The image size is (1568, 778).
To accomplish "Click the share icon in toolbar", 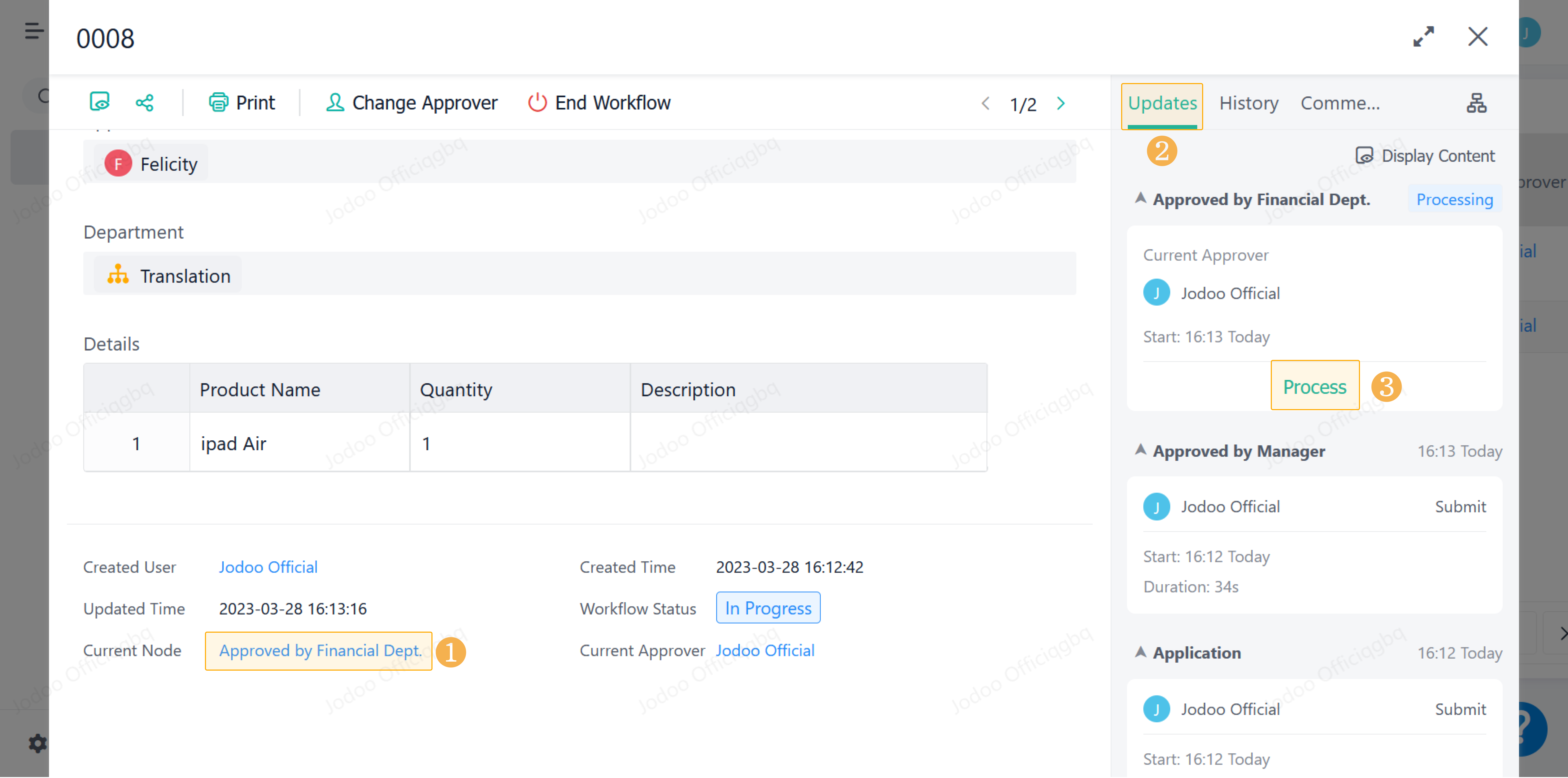I will (144, 102).
